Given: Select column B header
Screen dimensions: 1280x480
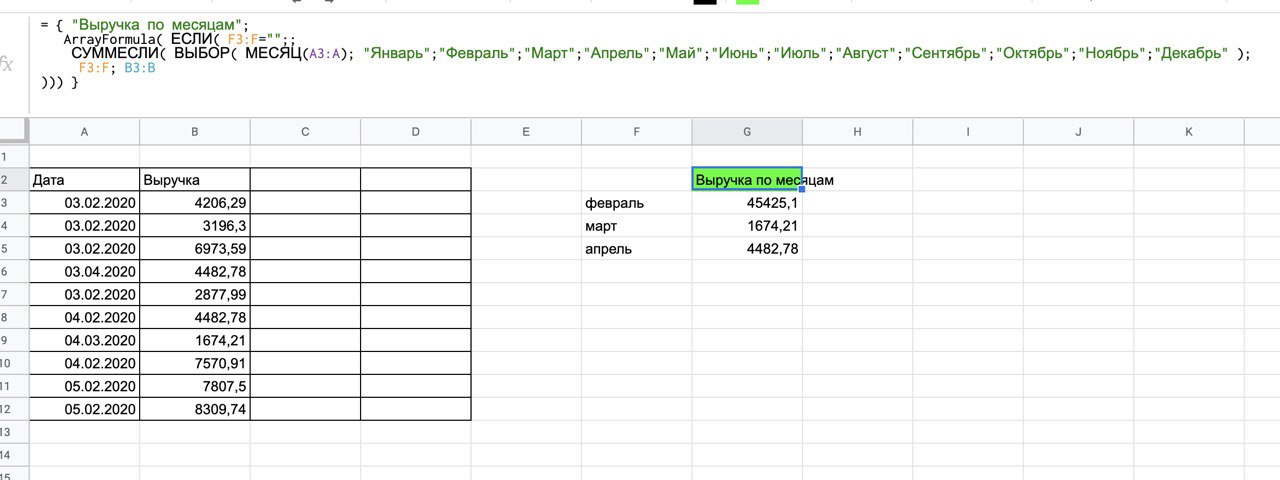Looking at the screenshot, I should pos(195,131).
